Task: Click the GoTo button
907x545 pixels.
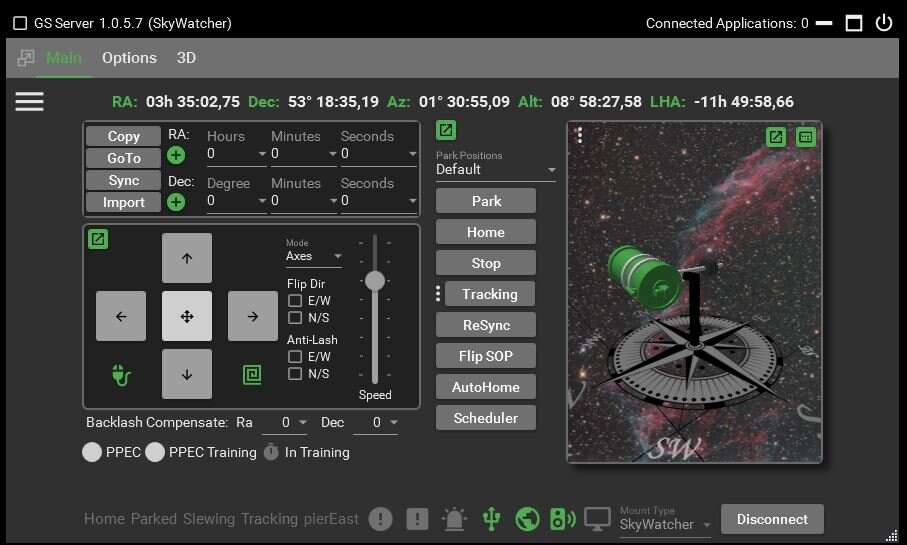Action: (x=123, y=158)
